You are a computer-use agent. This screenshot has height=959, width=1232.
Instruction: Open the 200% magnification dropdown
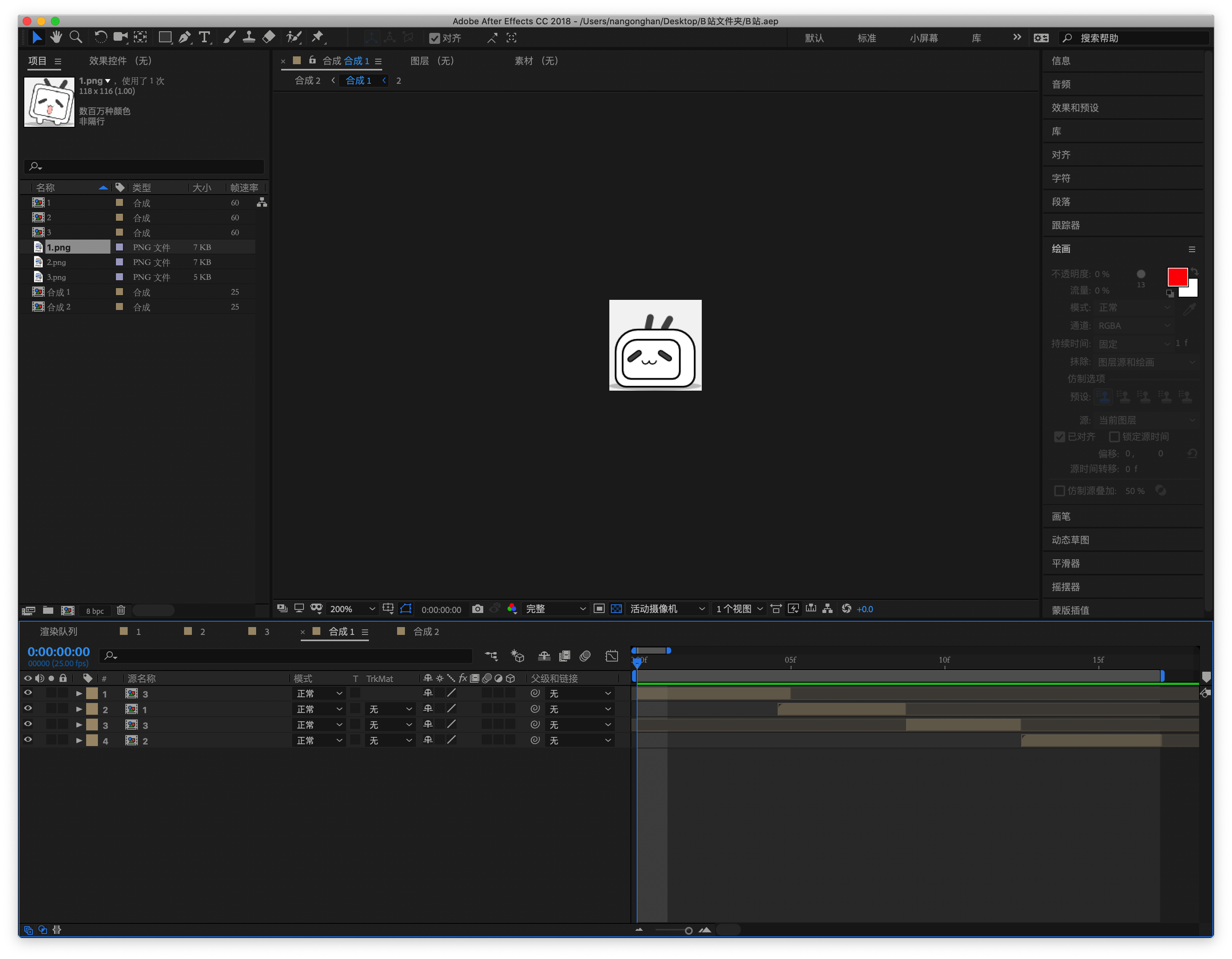point(352,609)
